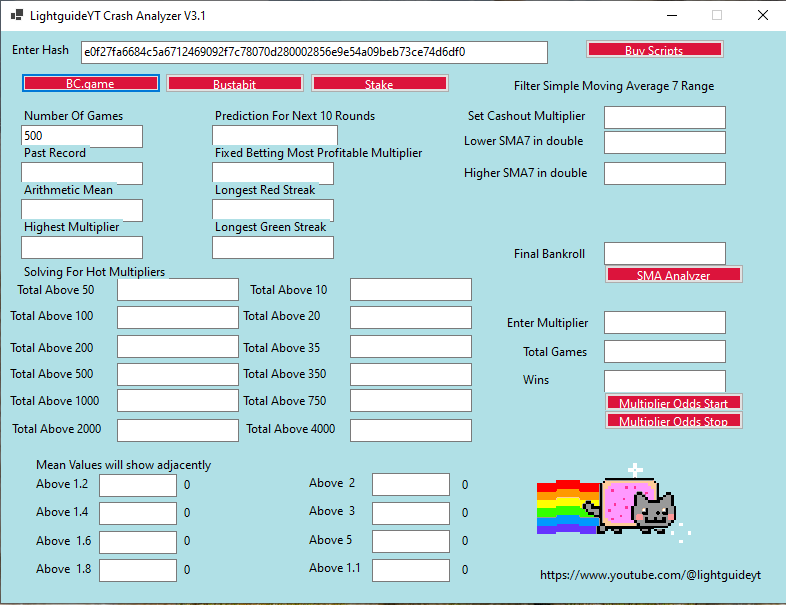This screenshot has height=605, width=786.
Task: Select the Lower SMA7 in double field
Action: (664, 142)
